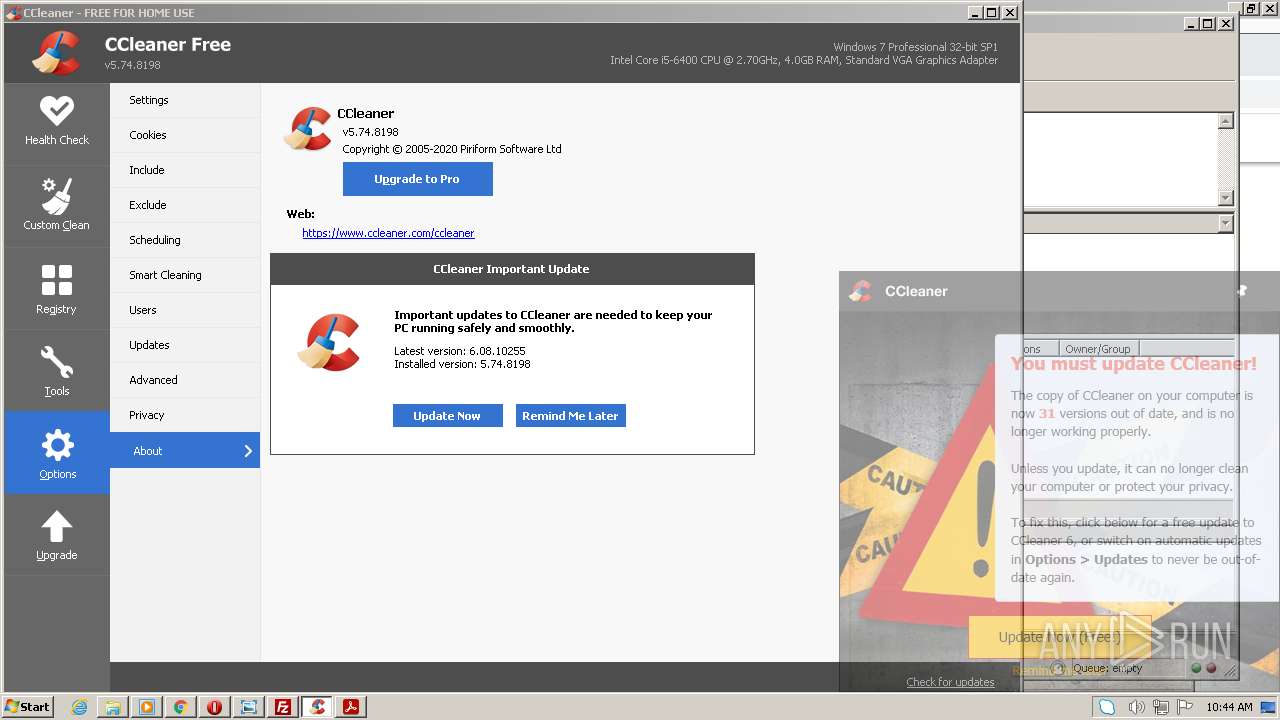Screen dimensions: 1280x720
Task: Select the Options gear icon
Action: pyautogui.click(x=57, y=445)
